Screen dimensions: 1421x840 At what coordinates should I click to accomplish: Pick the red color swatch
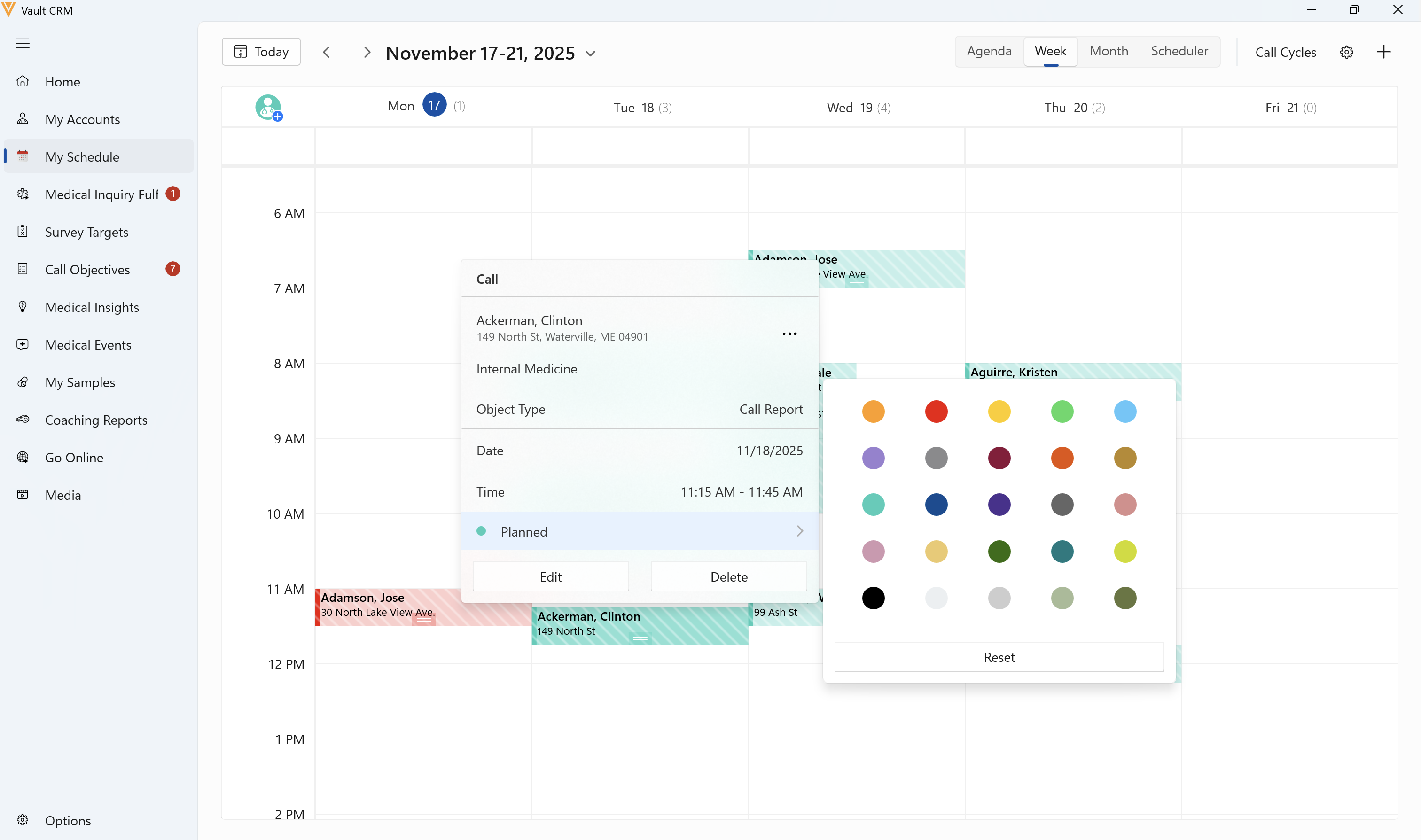click(x=936, y=412)
